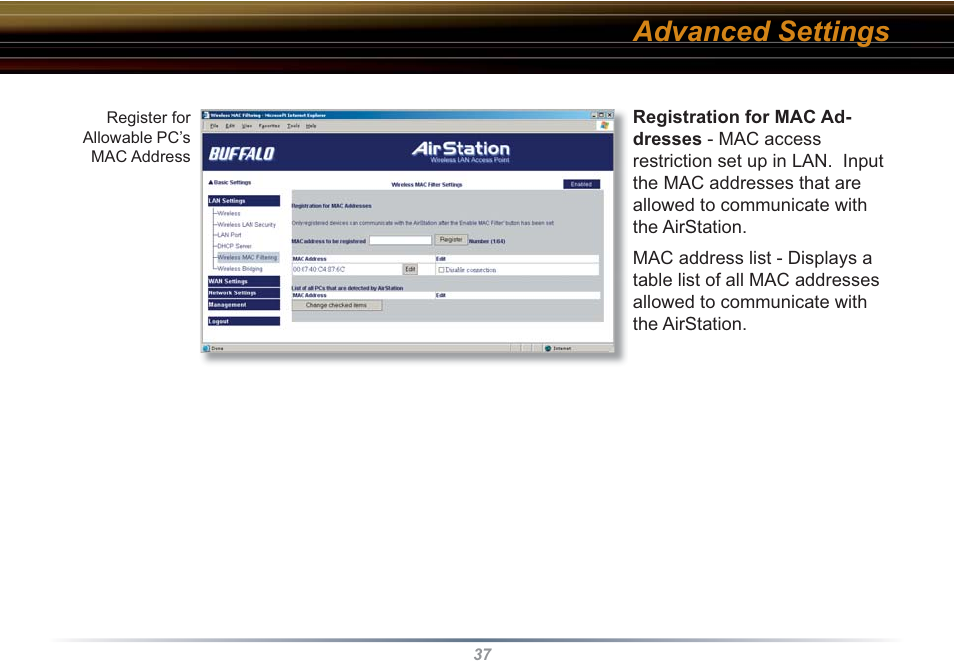Viewport: 954px width, 661px height.
Task: Click the Change checked items button
Action: click(336, 306)
